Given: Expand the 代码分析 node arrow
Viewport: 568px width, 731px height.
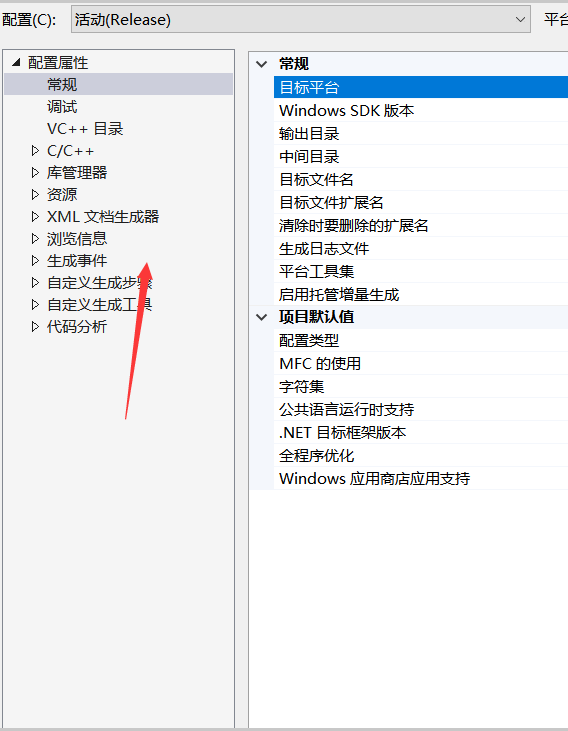Looking at the screenshot, I should point(35,326).
